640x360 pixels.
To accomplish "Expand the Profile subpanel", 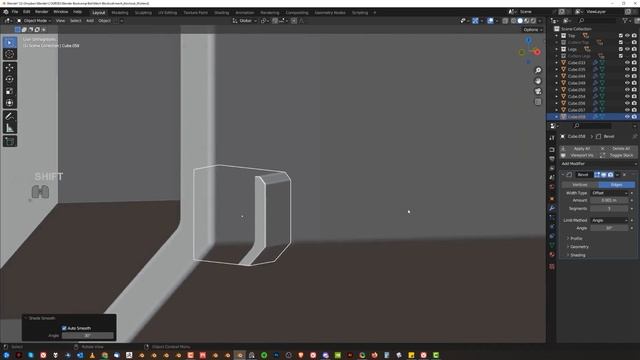I will click(576, 238).
